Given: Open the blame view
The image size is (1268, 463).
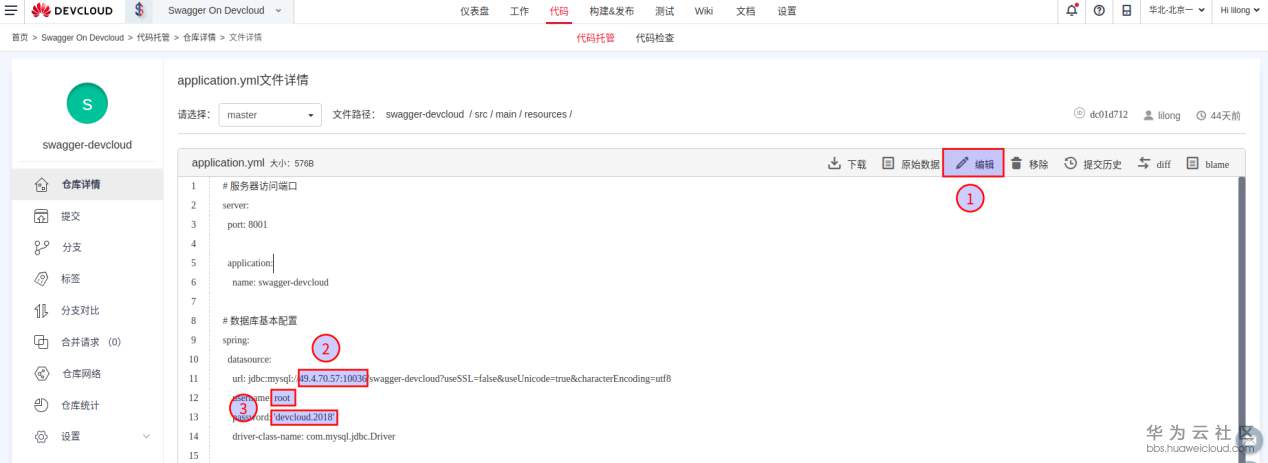Looking at the screenshot, I should coord(1208,164).
